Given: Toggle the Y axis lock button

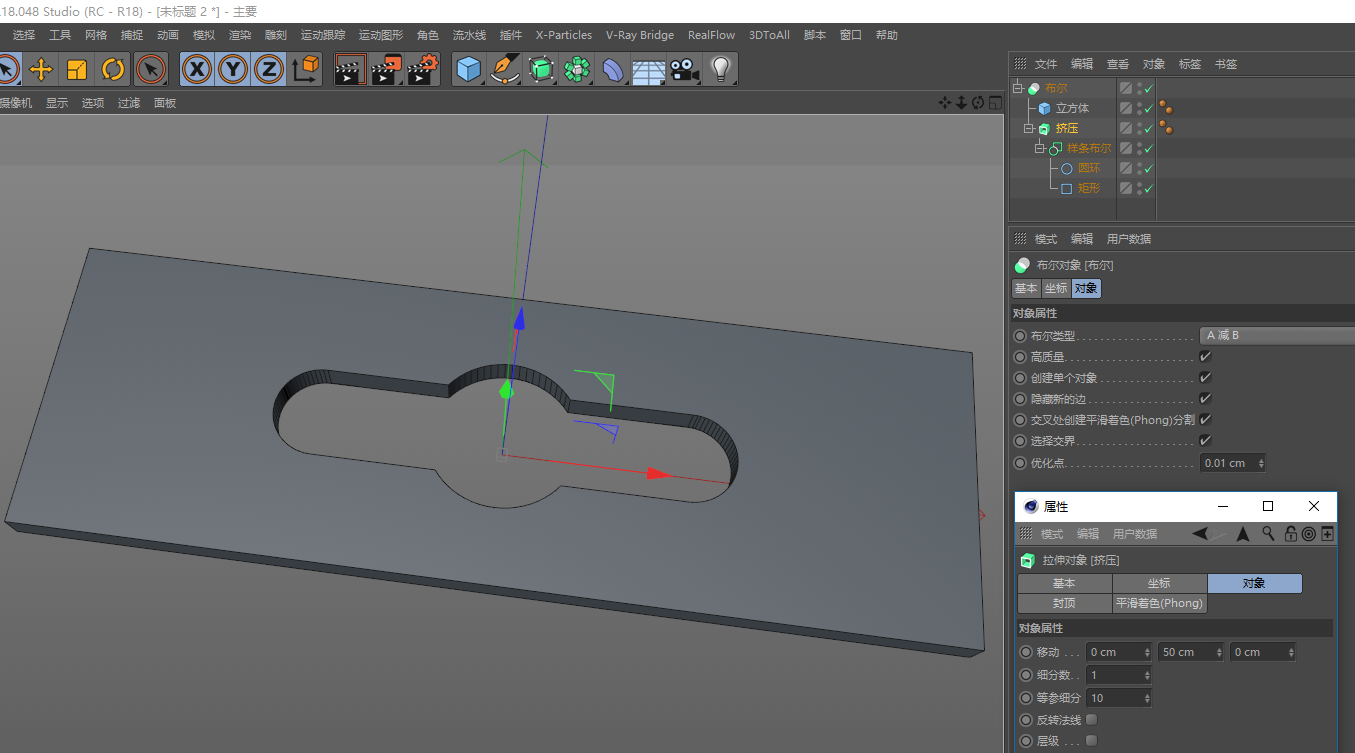Looking at the screenshot, I should (x=233, y=69).
